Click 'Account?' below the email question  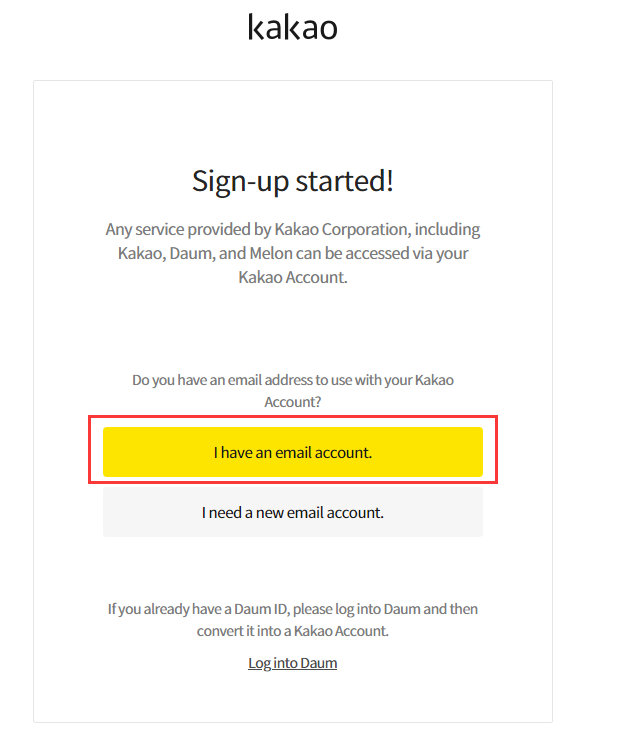click(x=293, y=402)
